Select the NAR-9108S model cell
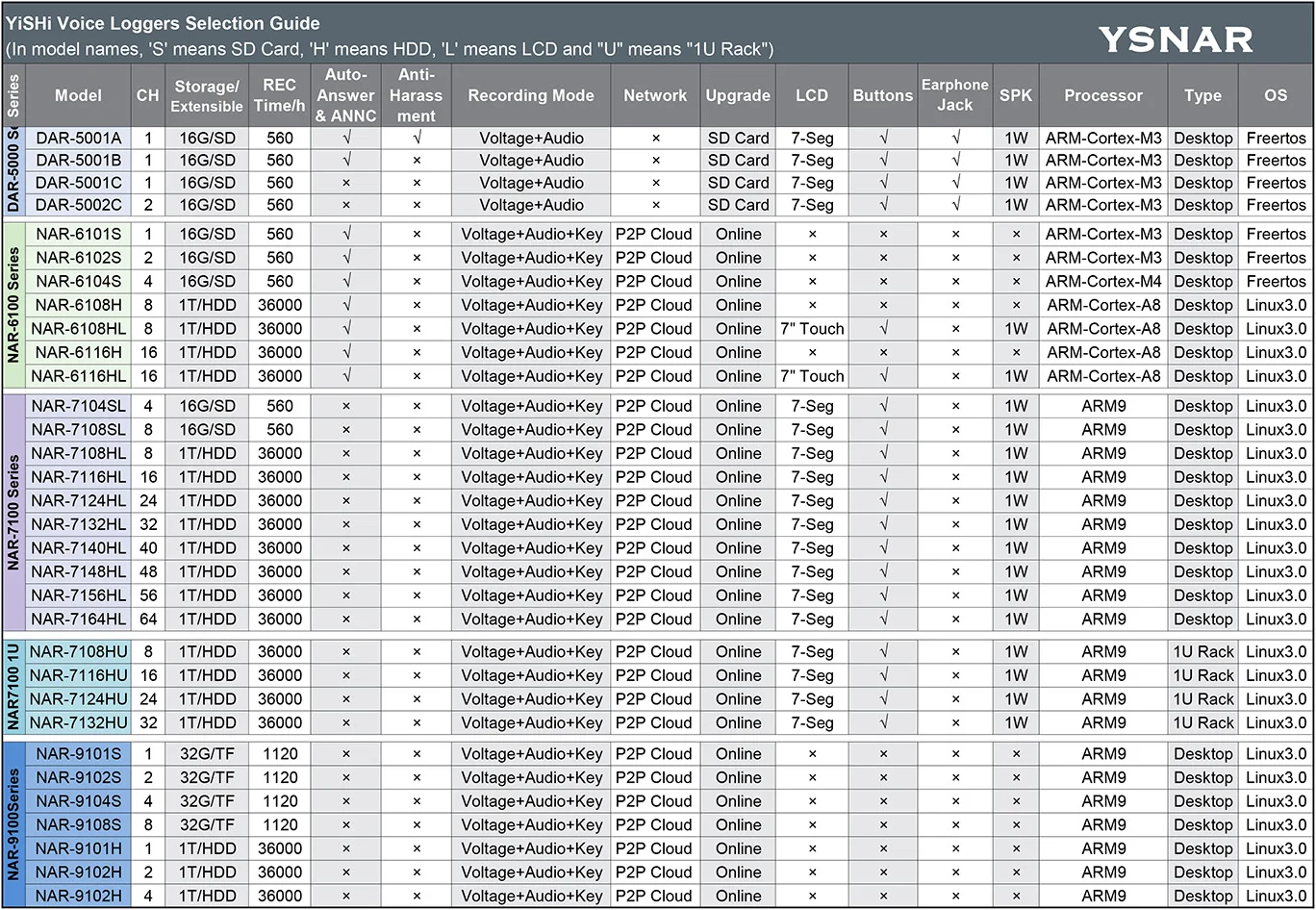Viewport: 1316px width, 910px height. 78,824
